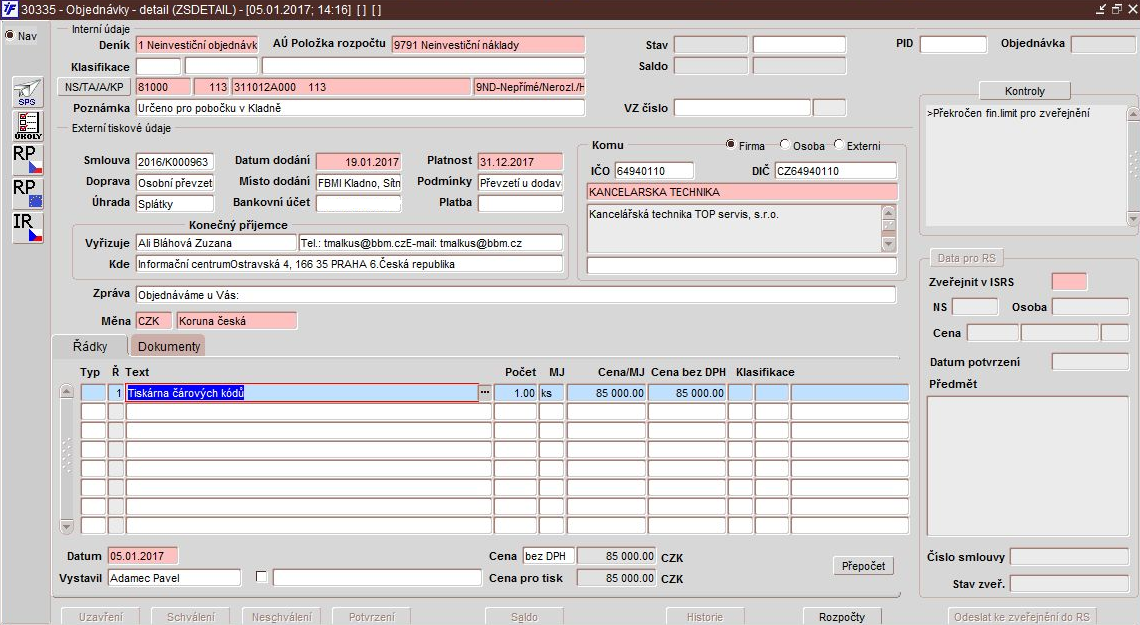Open the SPS paper plane icon
The image size is (1140, 625).
click(x=28, y=92)
